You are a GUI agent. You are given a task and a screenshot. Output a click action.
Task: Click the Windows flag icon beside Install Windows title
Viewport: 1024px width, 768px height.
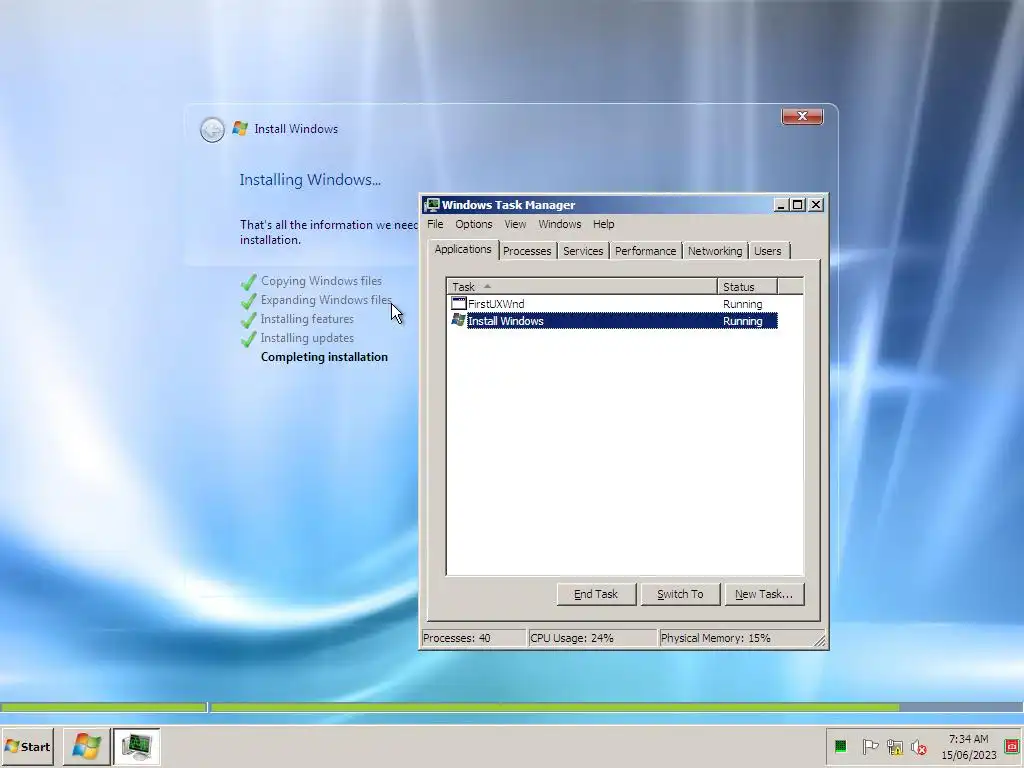240,129
